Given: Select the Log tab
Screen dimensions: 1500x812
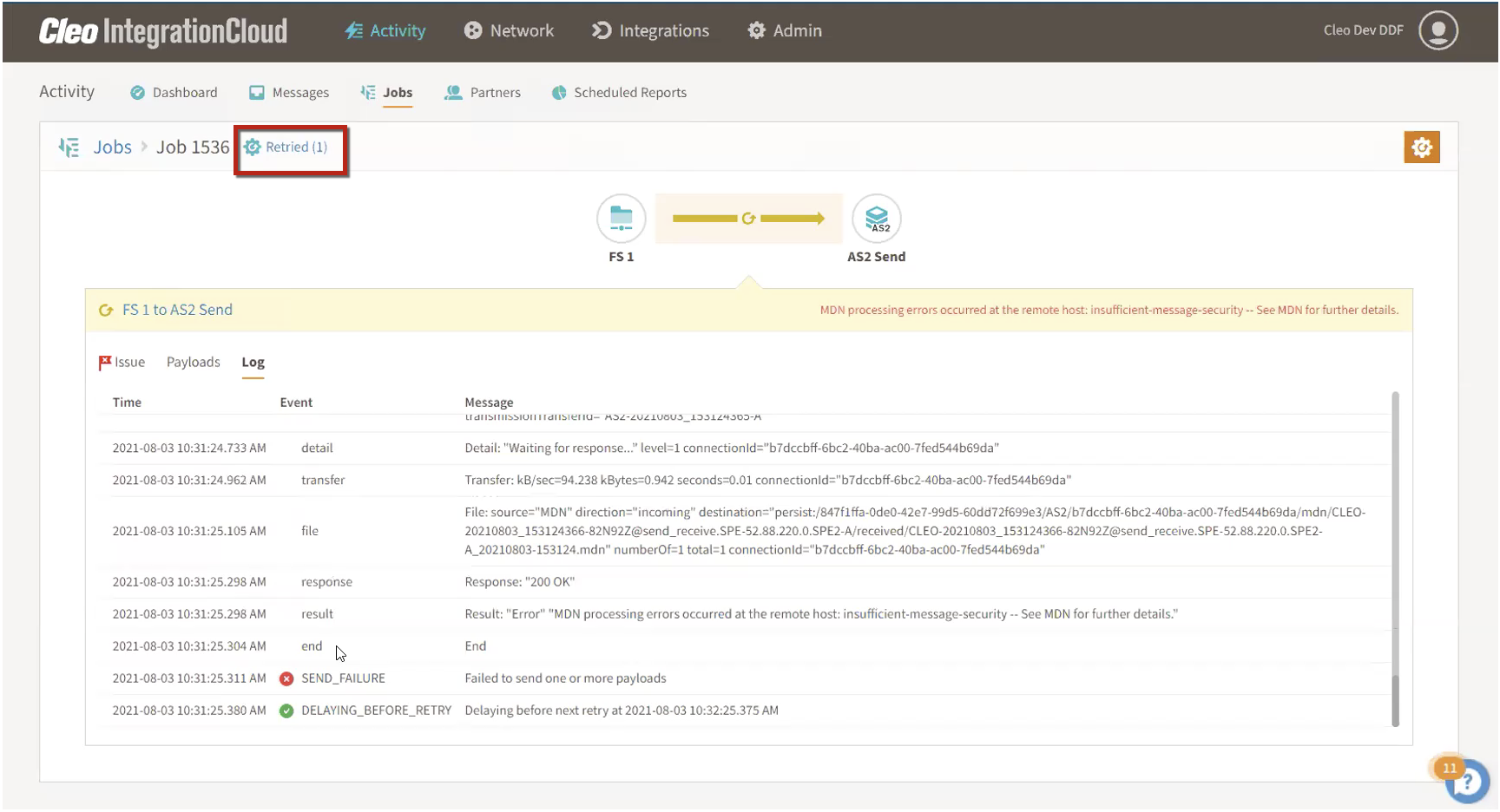Looking at the screenshot, I should pyautogui.click(x=253, y=363).
